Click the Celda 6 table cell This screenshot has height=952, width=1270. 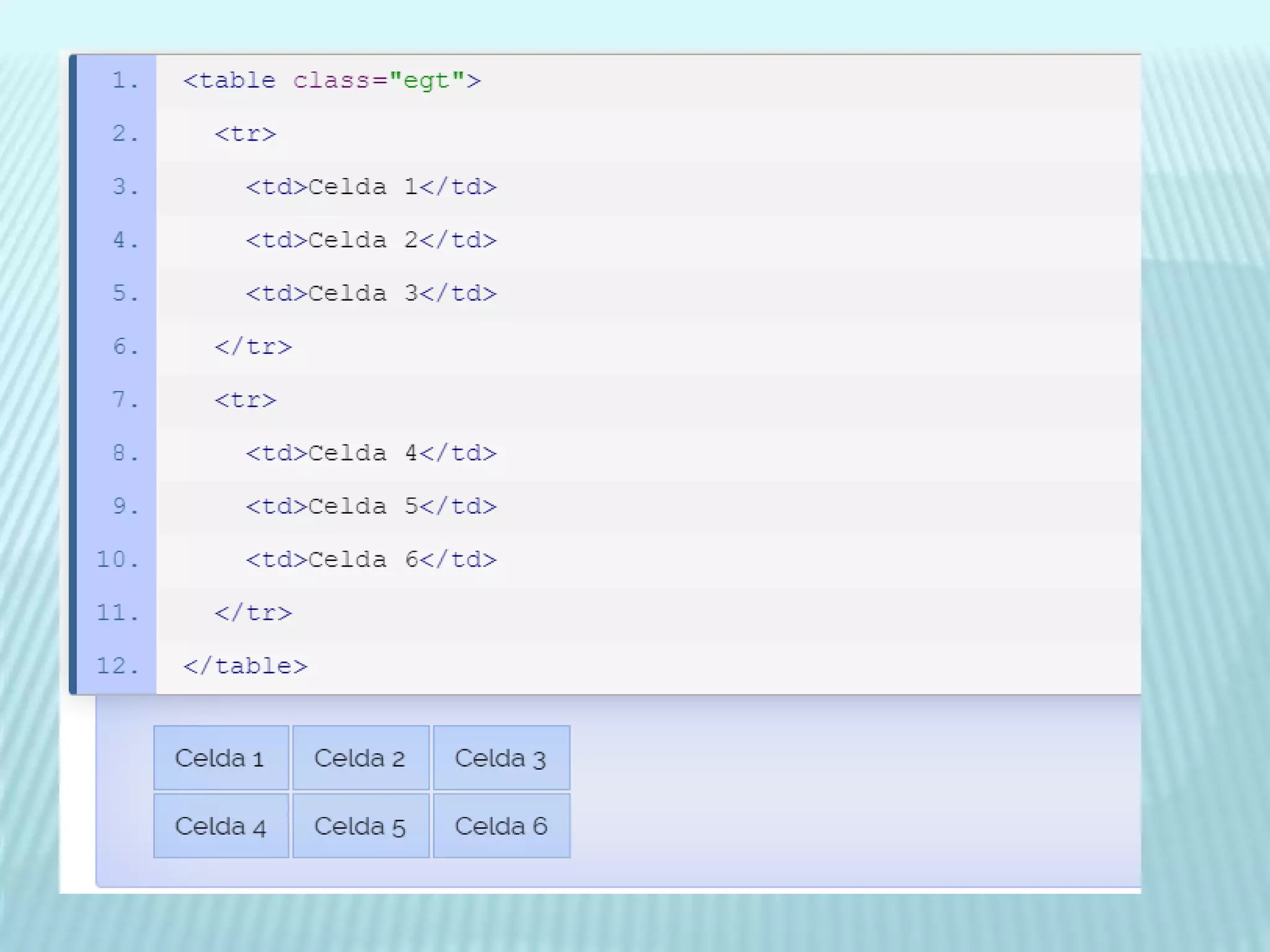[501, 826]
